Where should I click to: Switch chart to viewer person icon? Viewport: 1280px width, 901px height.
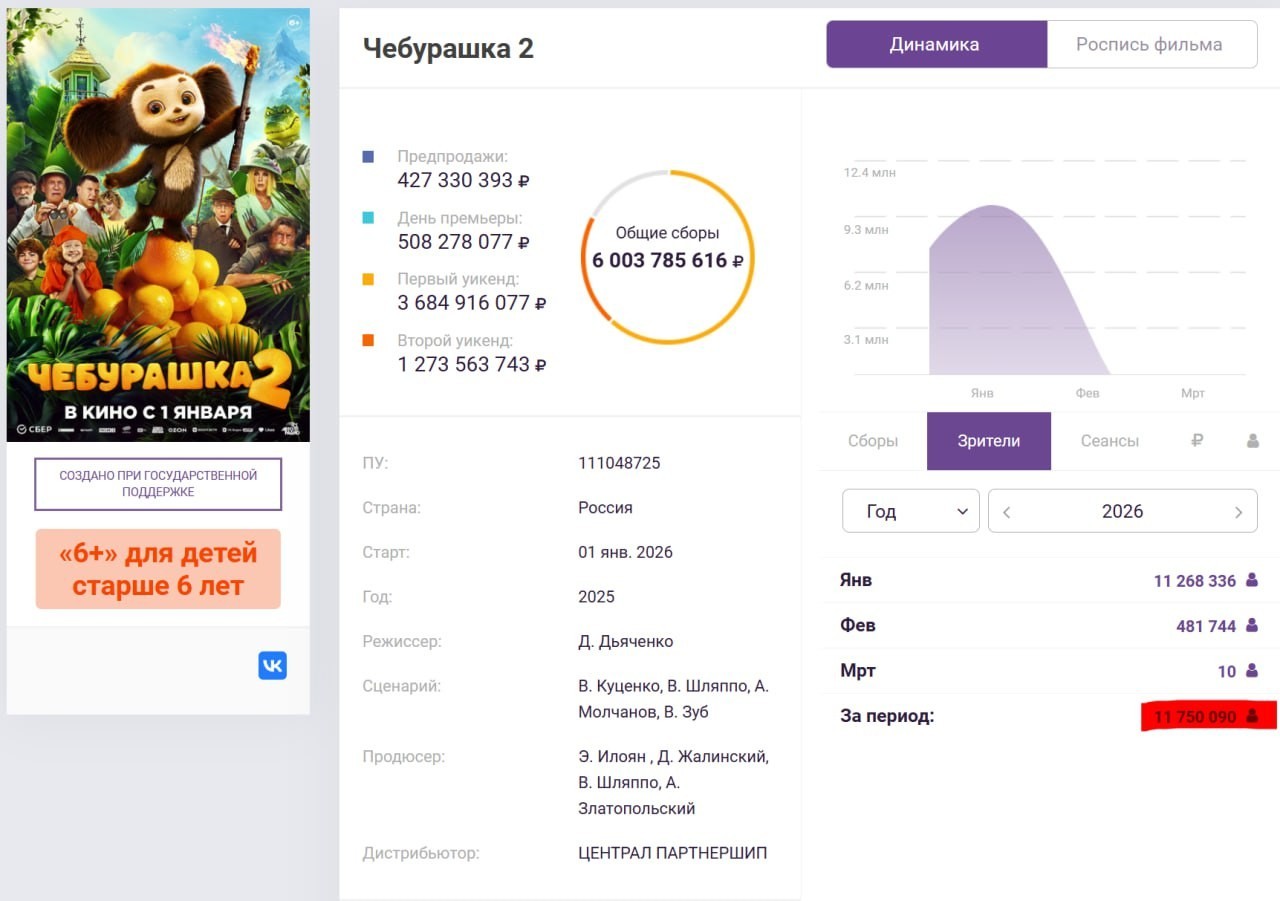tap(1253, 440)
